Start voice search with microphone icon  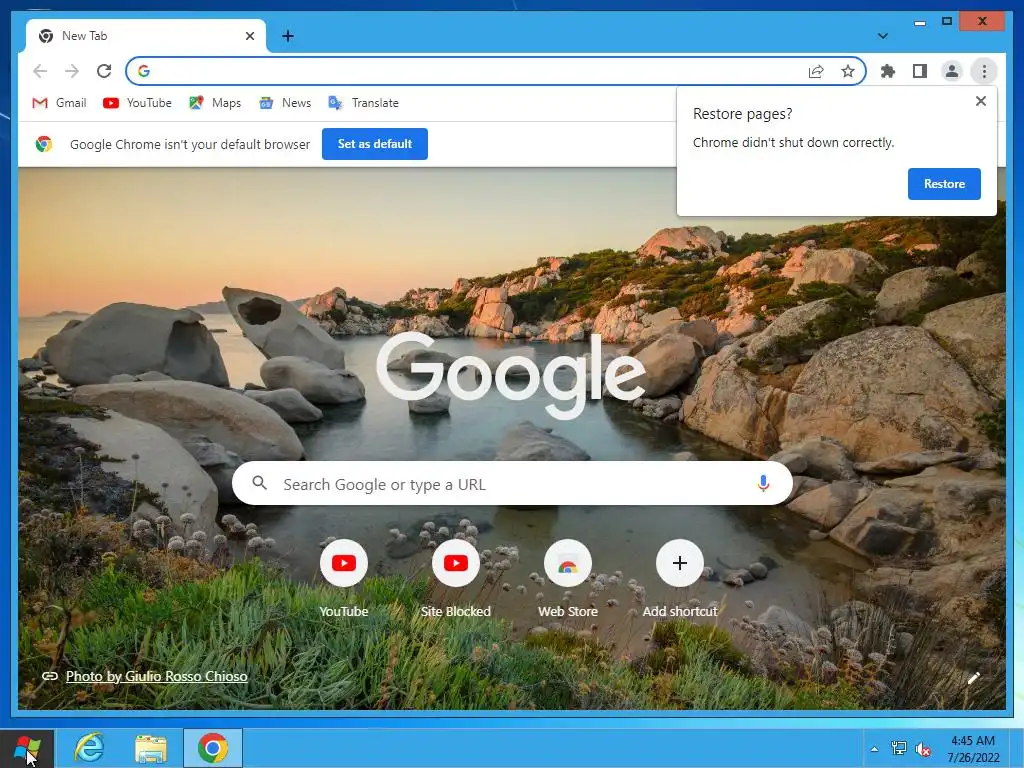(763, 484)
